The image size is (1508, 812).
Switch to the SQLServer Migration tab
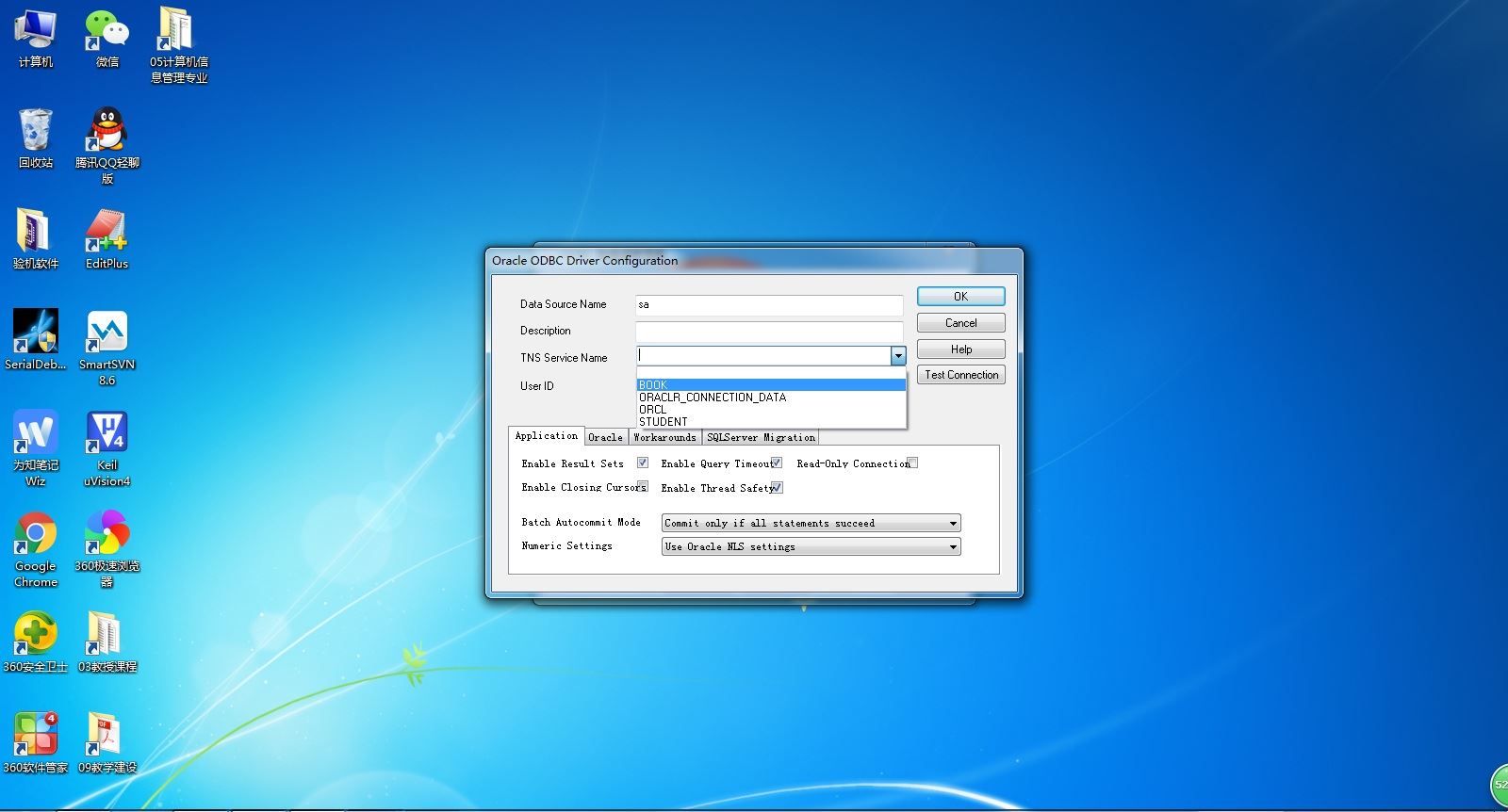click(x=762, y=437)
